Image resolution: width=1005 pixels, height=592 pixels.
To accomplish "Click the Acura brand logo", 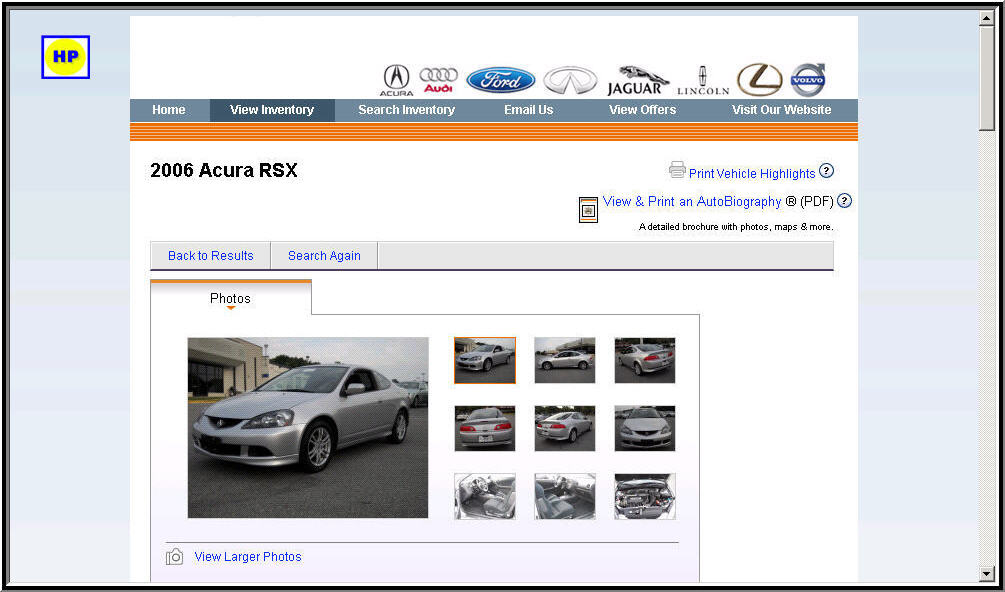I will coord(396,81).
